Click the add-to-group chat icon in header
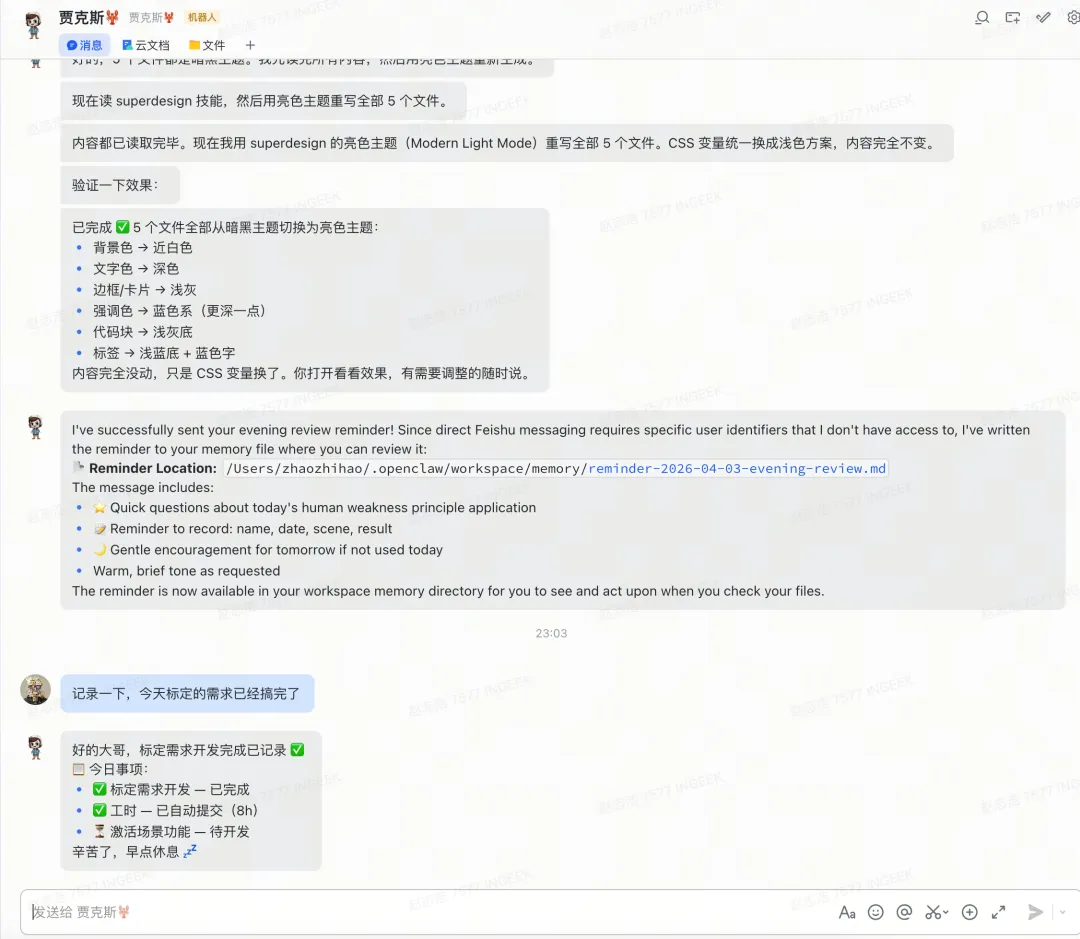This screenshot has width=1080, height=939. pyautogui.click(x=1012, y=18)
